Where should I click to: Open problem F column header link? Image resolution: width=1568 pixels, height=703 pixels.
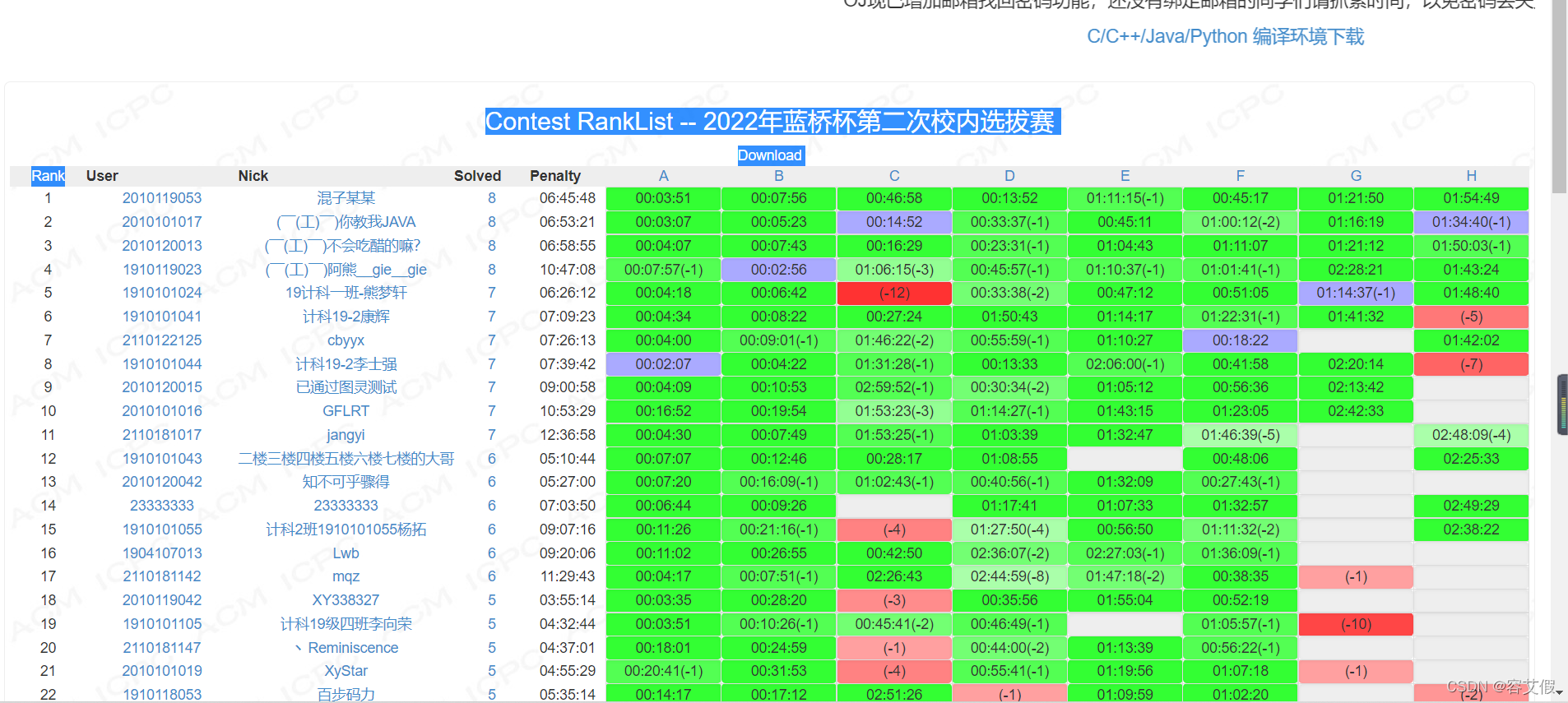(x=1241, y=176)
